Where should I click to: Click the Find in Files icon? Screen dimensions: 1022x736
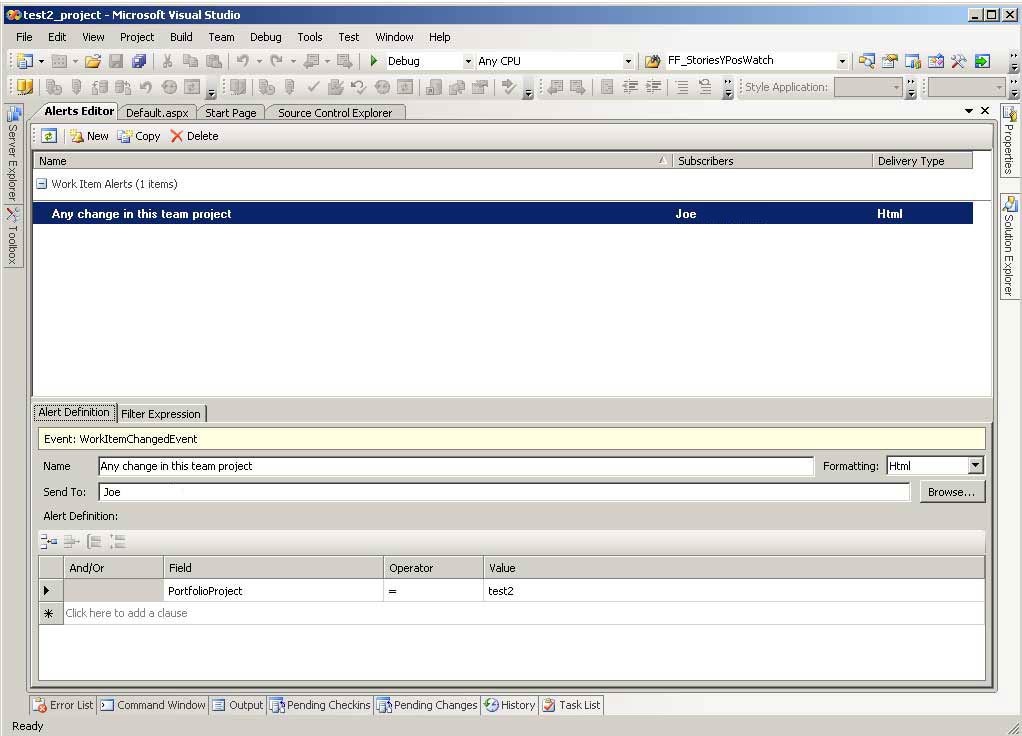[x=652, y=61]
